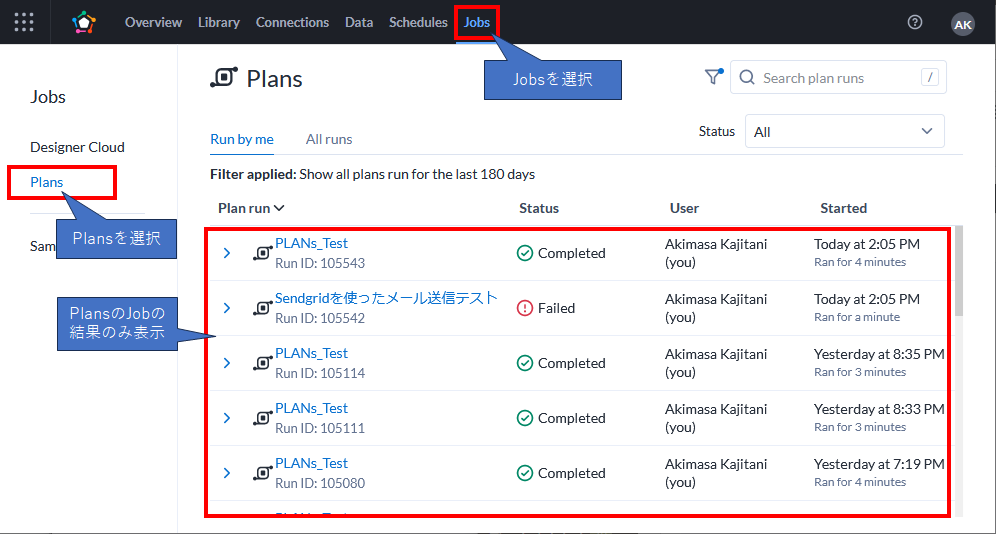Go to the Library page
Screen dimensions: 996x534
click(x=218, y=22)
